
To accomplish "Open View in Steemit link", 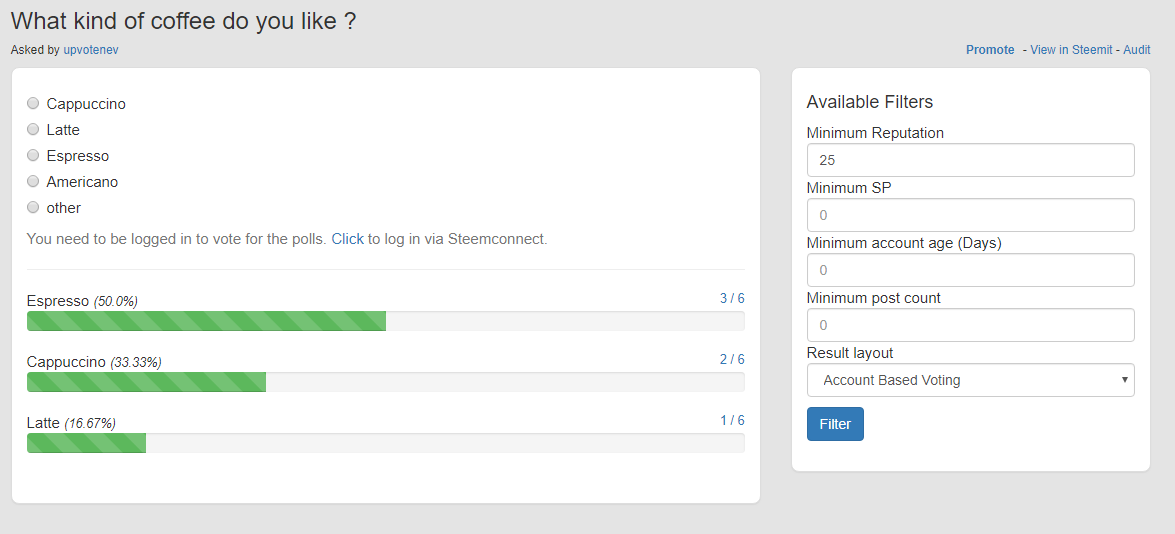I will tap(1070, 50).
